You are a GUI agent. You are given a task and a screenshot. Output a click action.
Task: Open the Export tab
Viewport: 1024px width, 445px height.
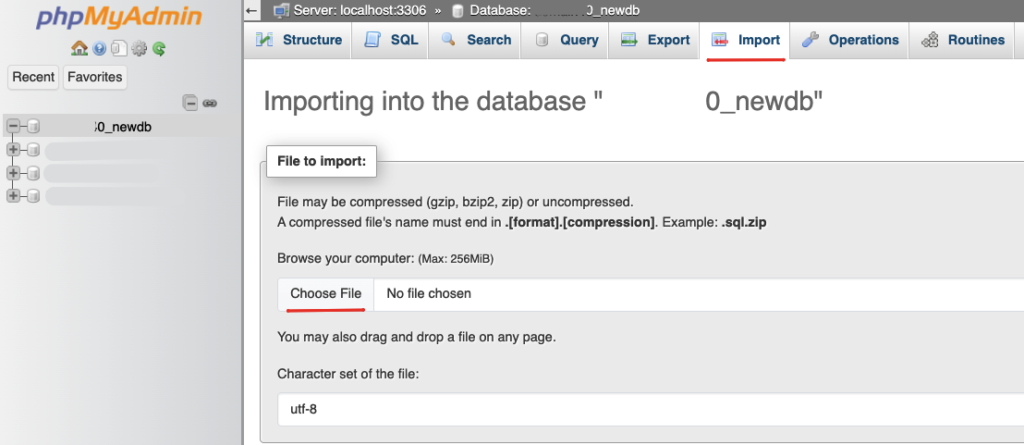655,41
